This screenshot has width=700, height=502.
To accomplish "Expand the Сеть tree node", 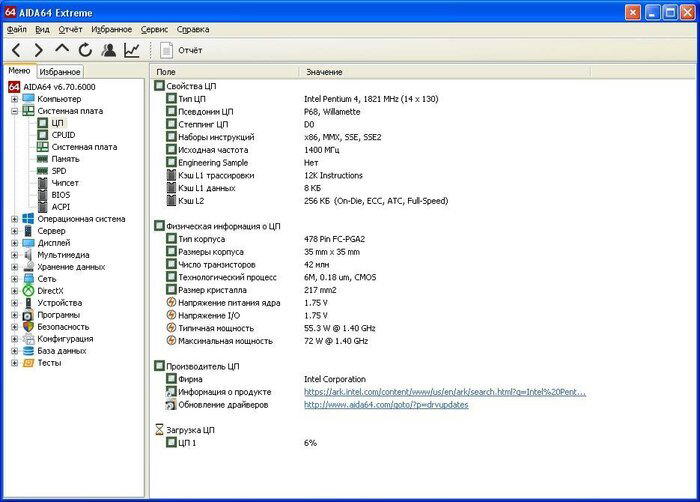I will (x=14, y=279).
